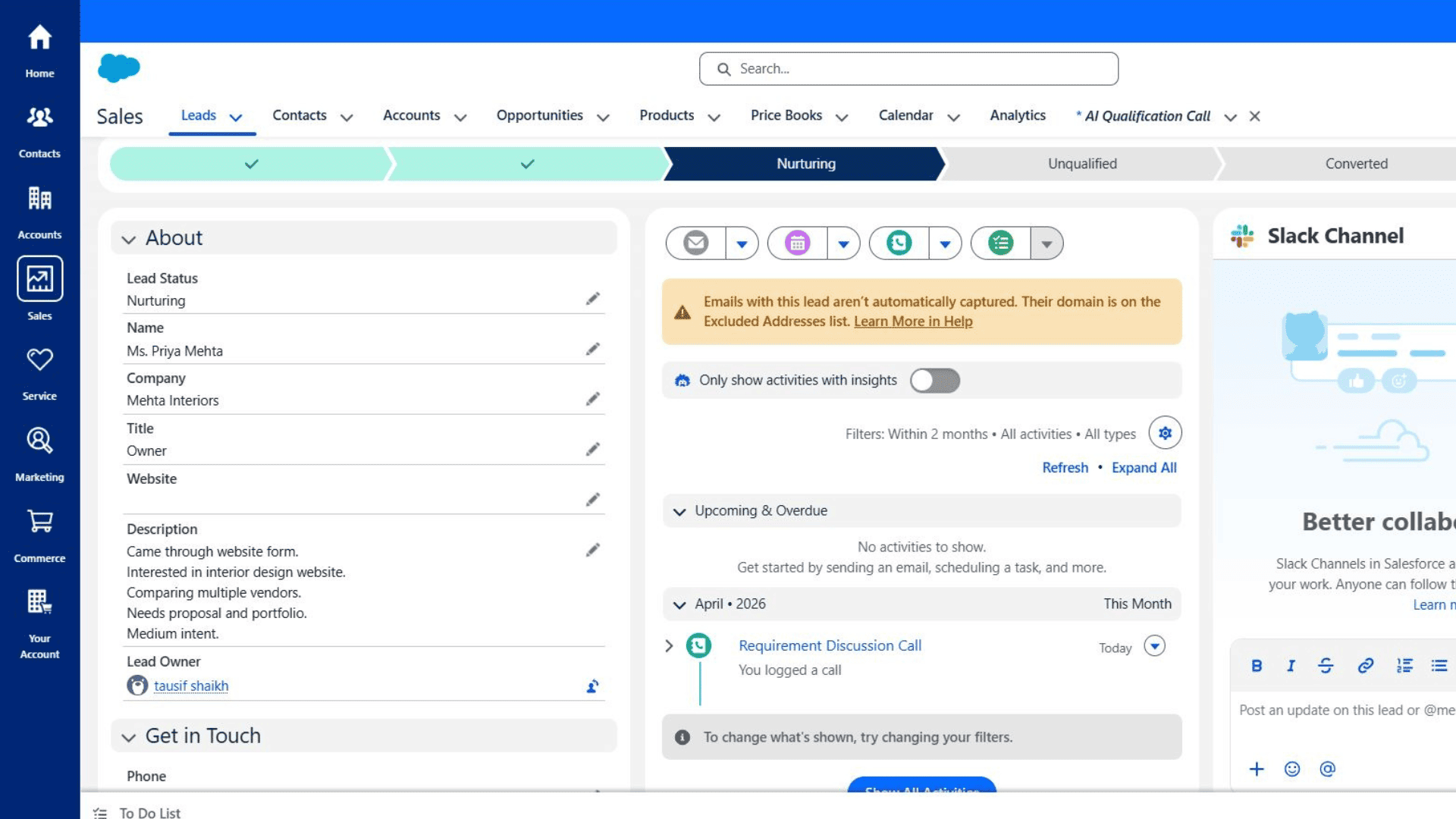1456x819 pixels.
Task: Click Expand All activities link
Action: [1144, 468]
